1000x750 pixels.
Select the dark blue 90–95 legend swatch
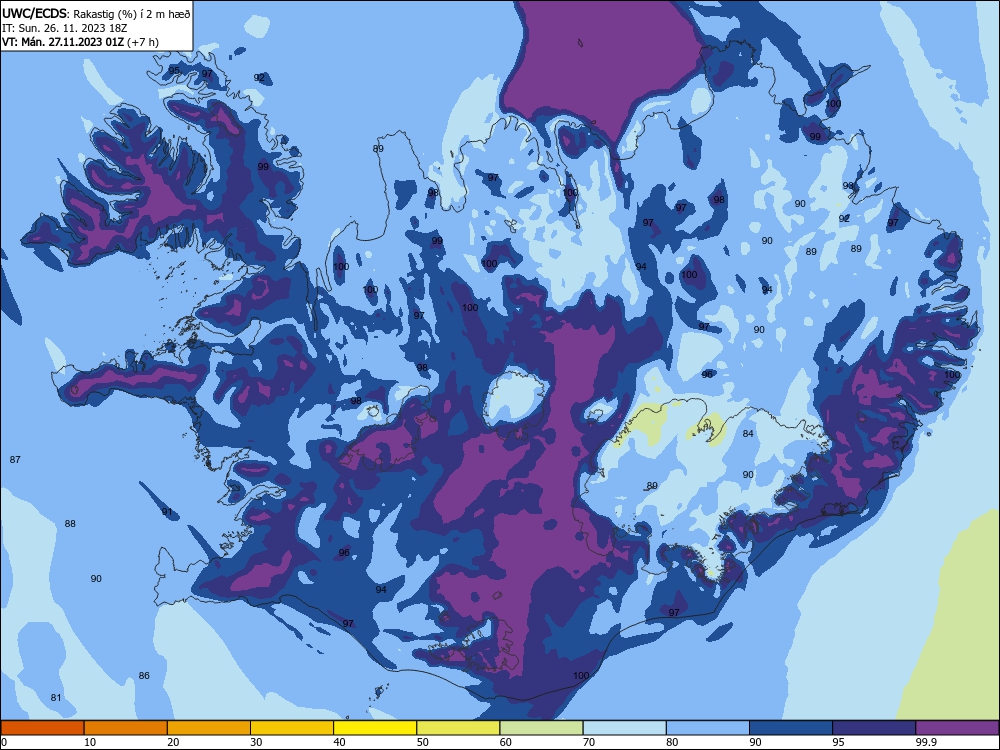click(791, 728)
